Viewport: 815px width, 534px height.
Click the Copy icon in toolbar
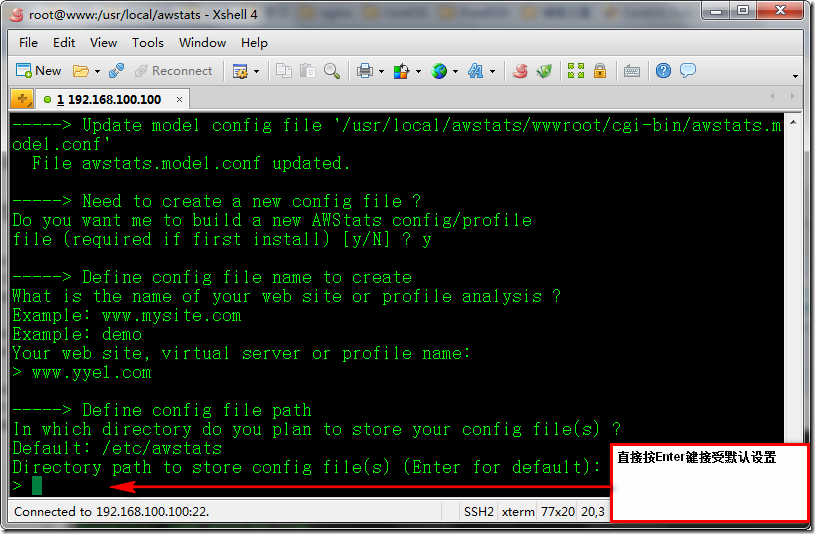coord(284,71)
